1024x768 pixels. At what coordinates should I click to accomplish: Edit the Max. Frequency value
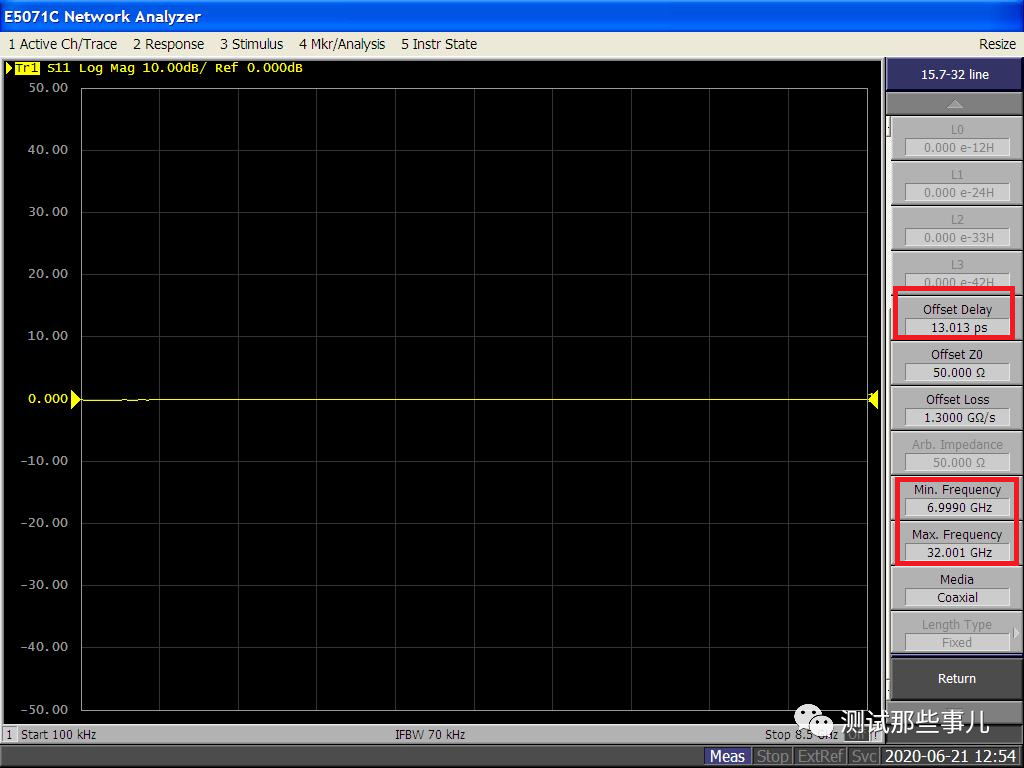957,552
